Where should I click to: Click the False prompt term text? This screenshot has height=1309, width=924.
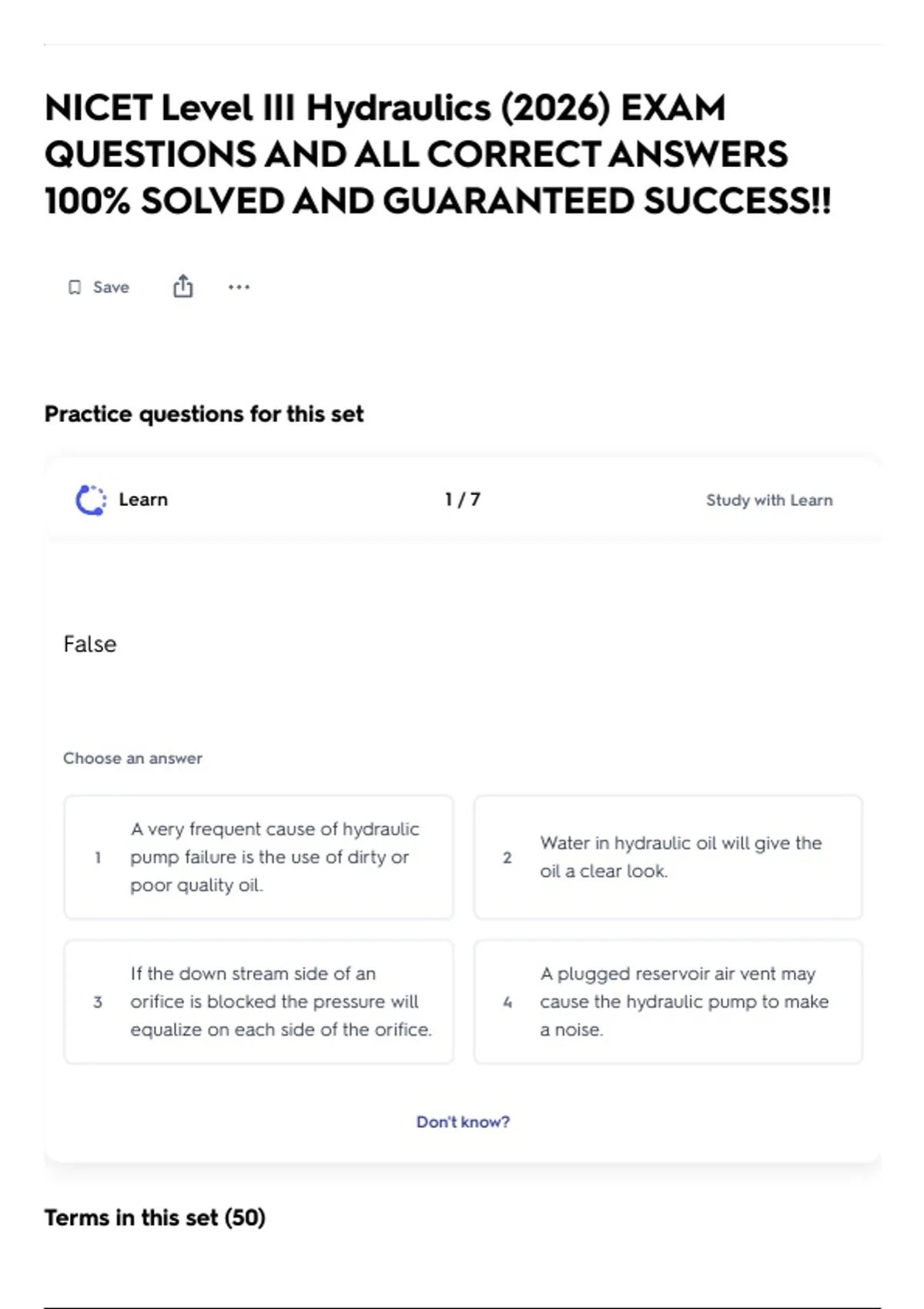click(x=90, y=644)
